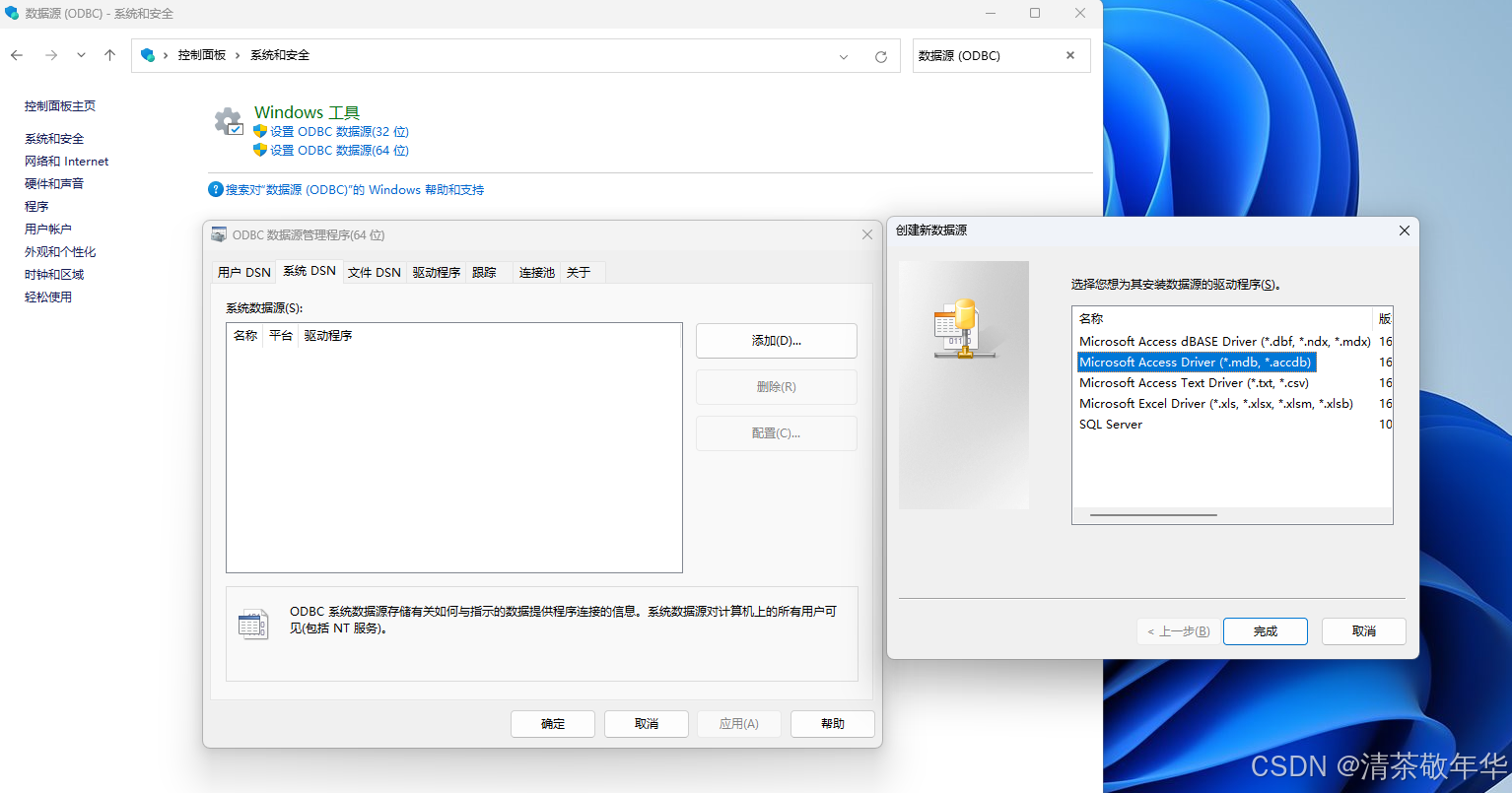Click 确定 in ODBC administrator dialog

(553, 724)
